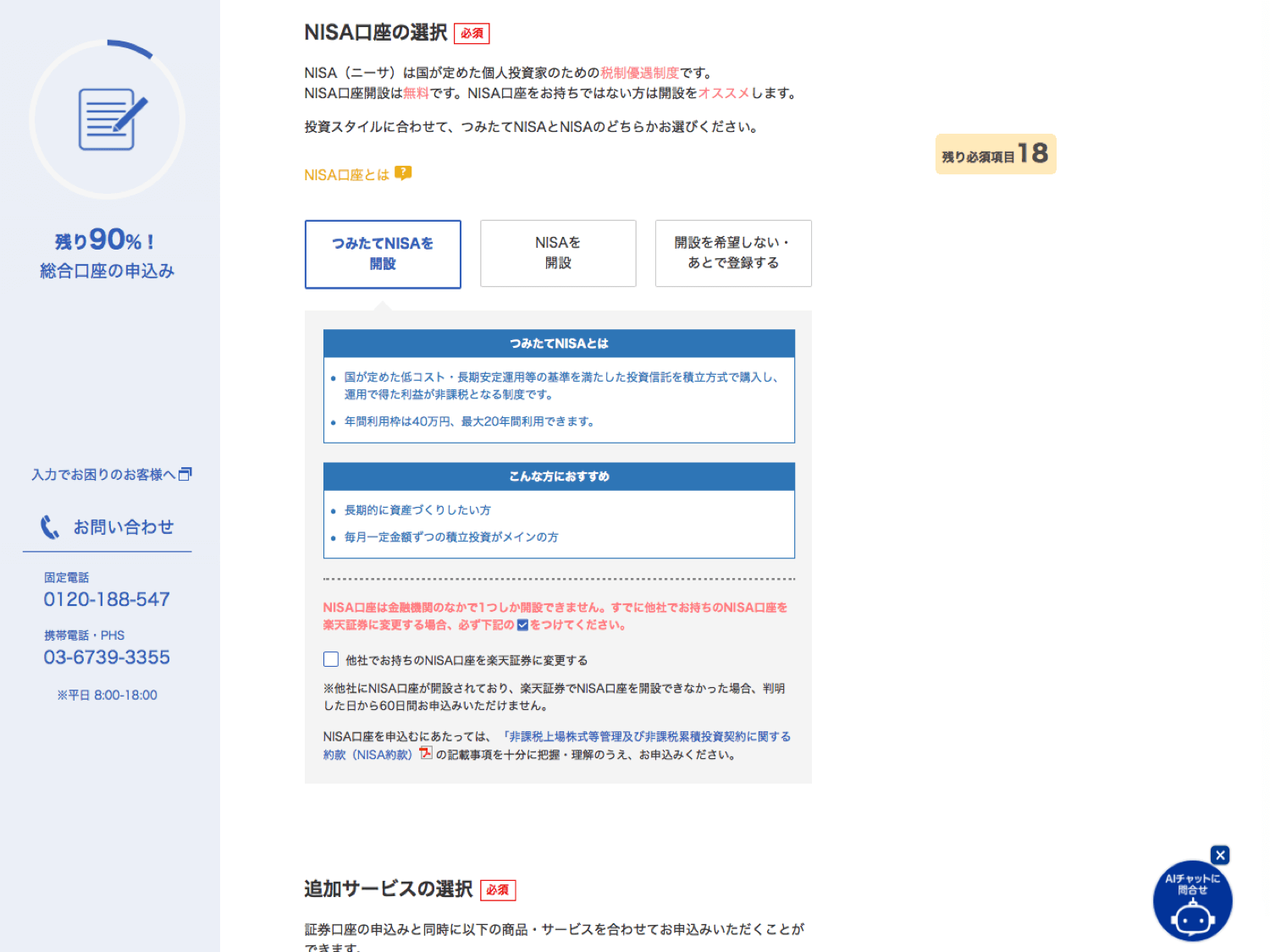Click the external link icon beside 入力でお困りのお客様へ
The image size is (1270, 952).
pos(187,473)
